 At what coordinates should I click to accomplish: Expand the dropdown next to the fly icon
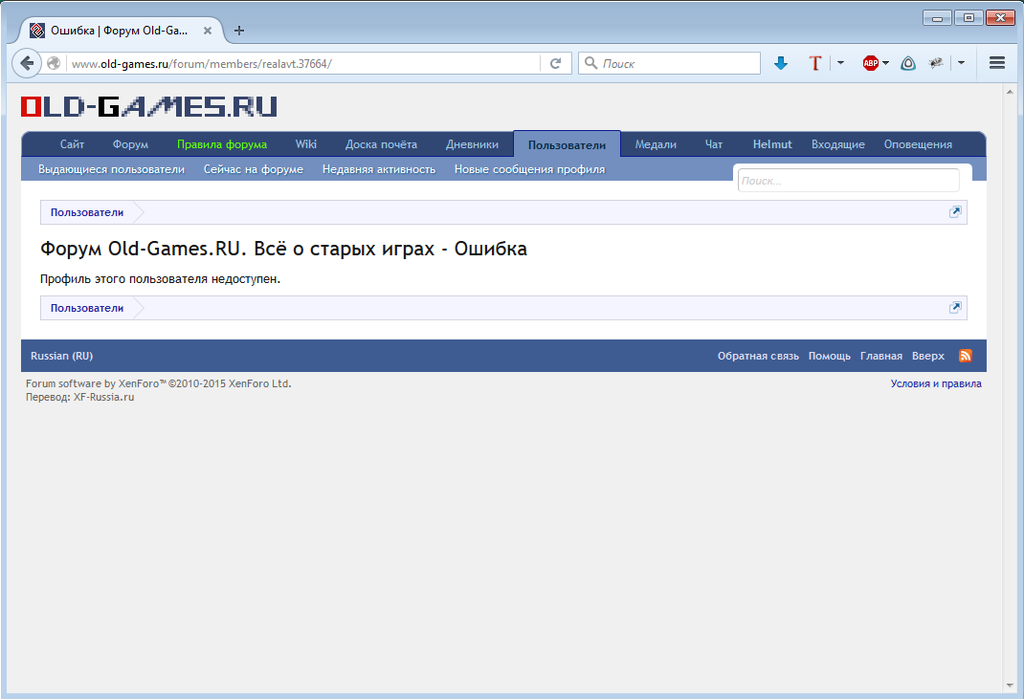pos(960,62)
